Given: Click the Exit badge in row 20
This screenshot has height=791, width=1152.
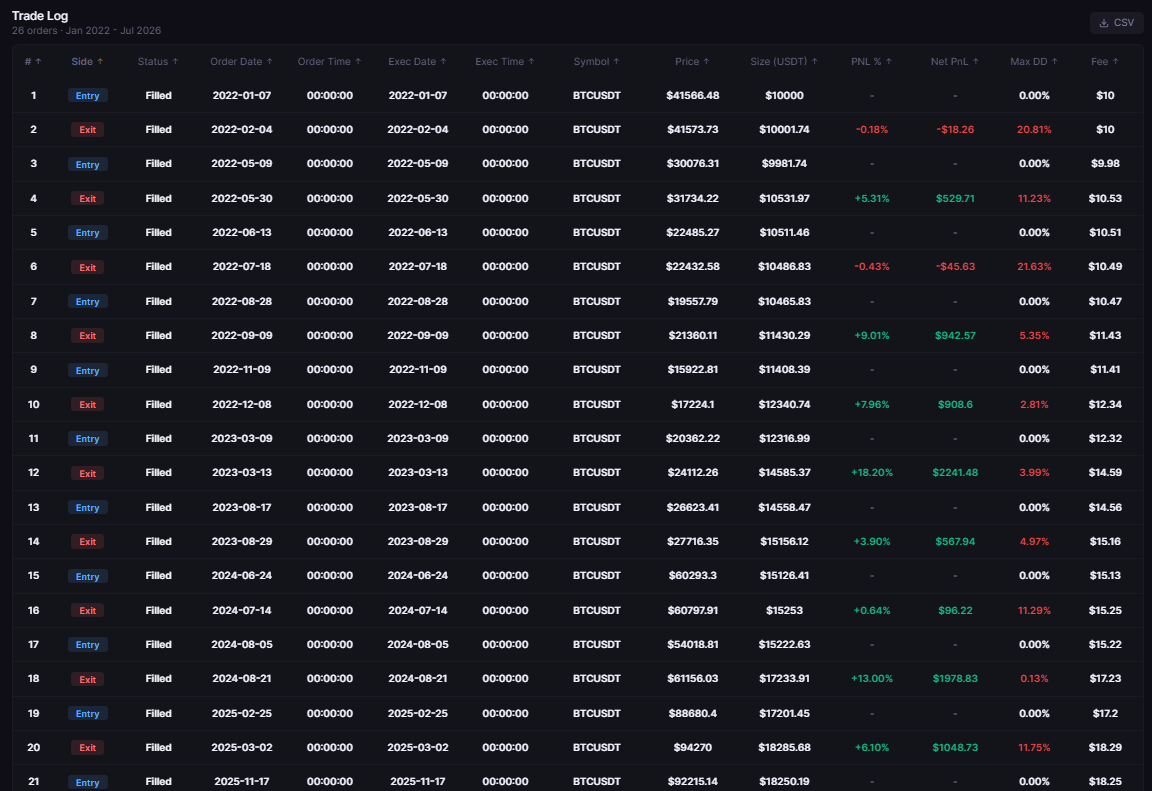Looking at the screenshot, I should (87, 748).
